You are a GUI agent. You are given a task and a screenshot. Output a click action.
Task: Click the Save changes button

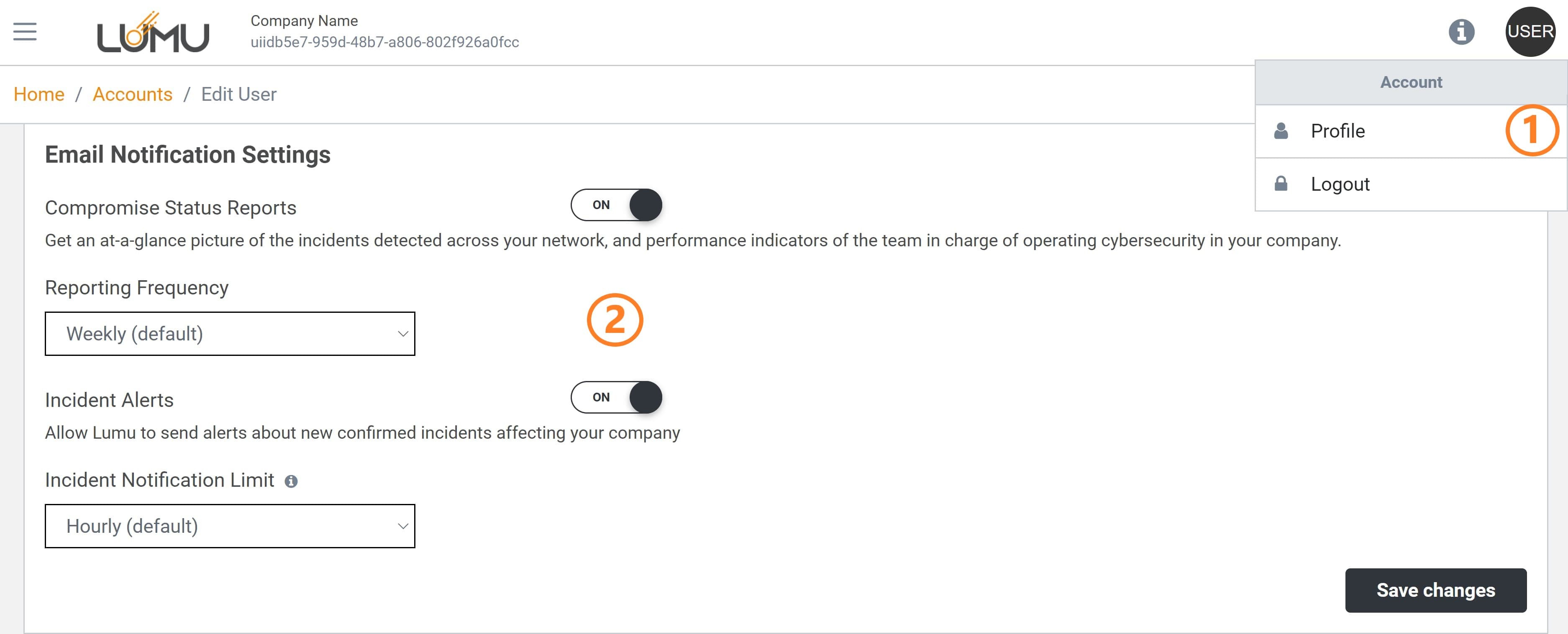point(1436,590)
